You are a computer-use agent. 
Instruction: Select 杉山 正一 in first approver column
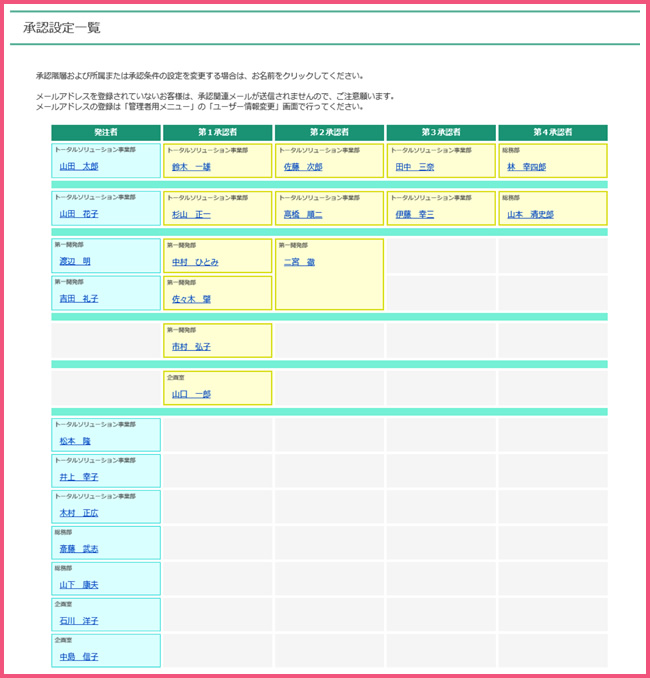(191, 214)
